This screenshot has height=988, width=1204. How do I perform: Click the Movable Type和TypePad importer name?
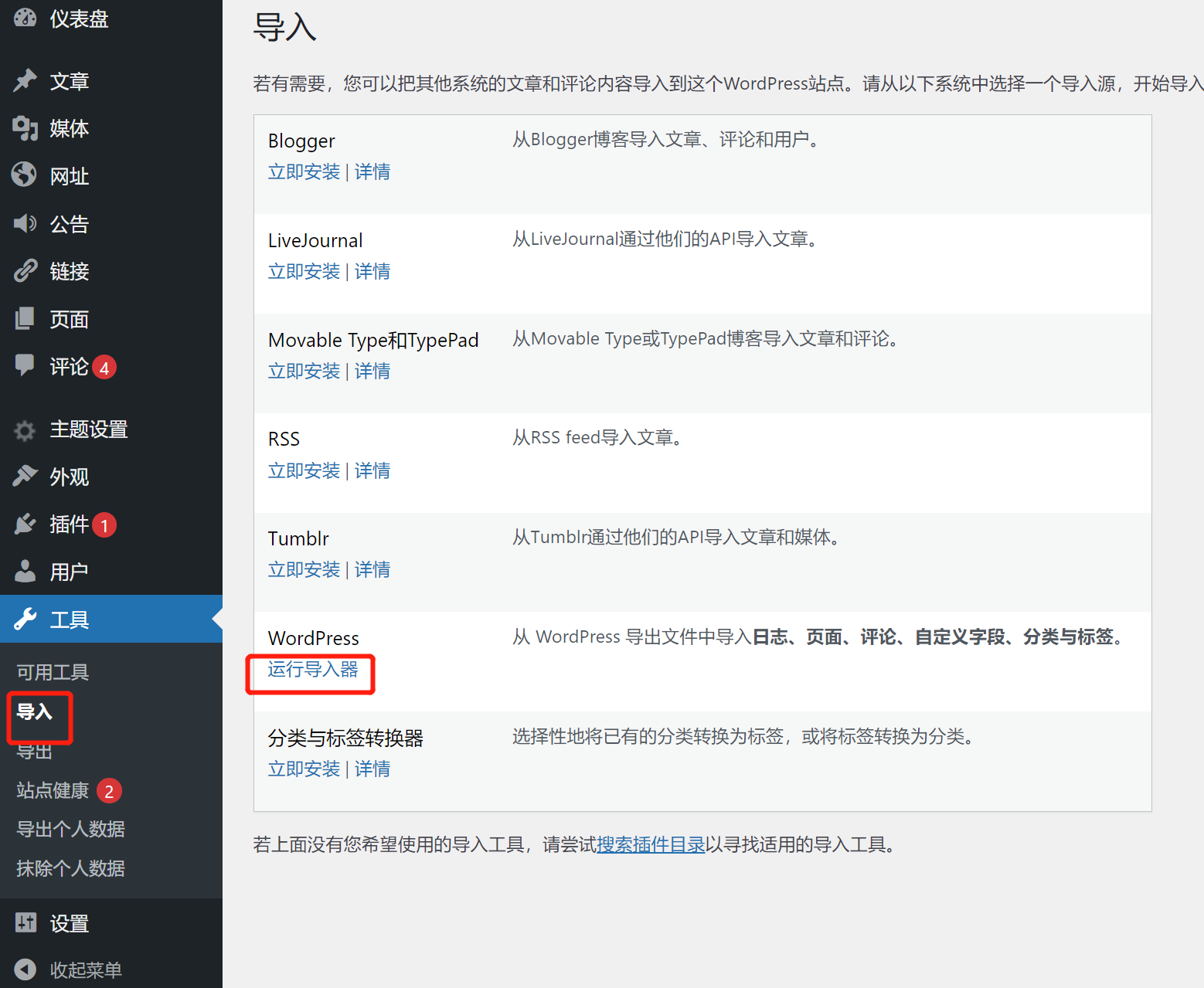[373, 340]
